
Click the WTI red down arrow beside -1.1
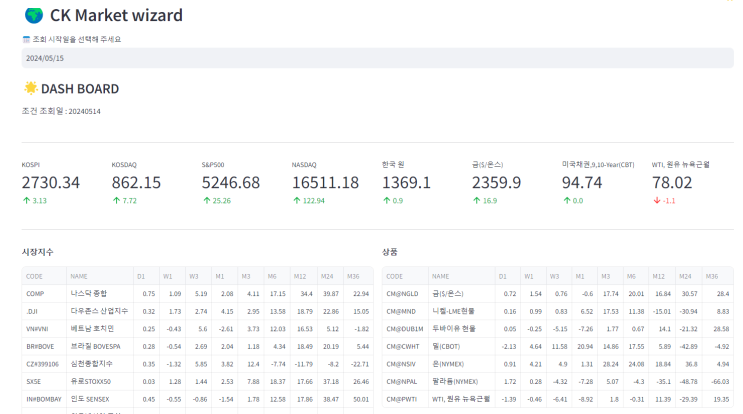point(657,200)
